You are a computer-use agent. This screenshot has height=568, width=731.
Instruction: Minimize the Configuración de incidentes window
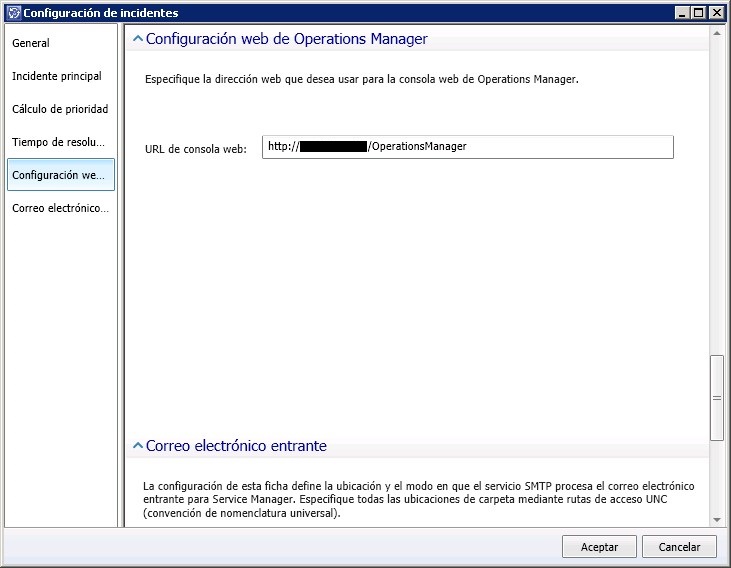(x=683, y=13)
